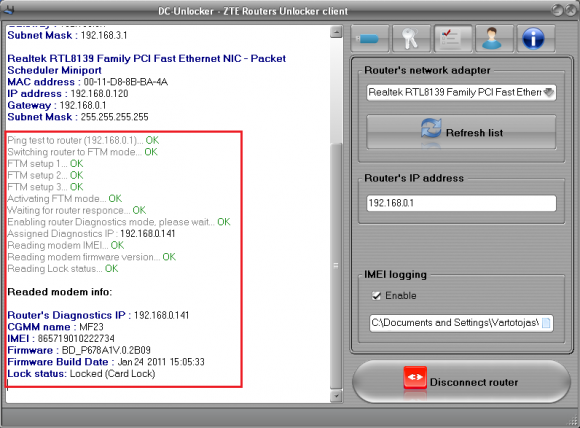
Task: Click the 'Reading modem IMEI' line
Action: [65, 245]
